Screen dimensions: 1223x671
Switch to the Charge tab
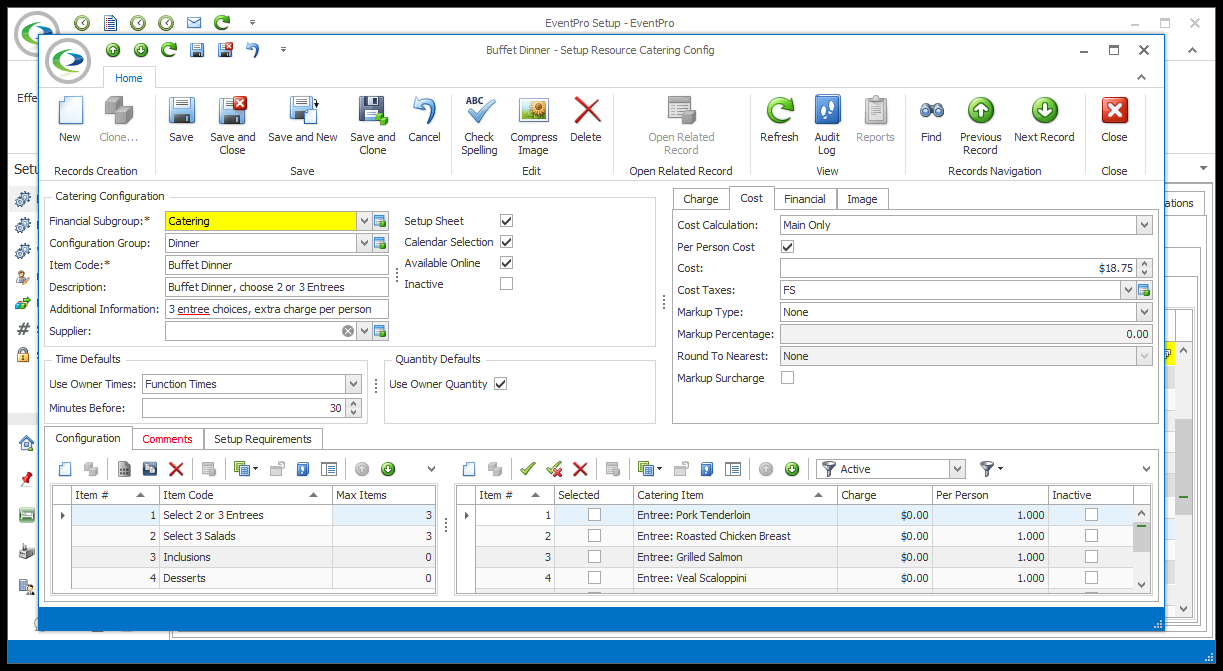[x=701, y=199]
